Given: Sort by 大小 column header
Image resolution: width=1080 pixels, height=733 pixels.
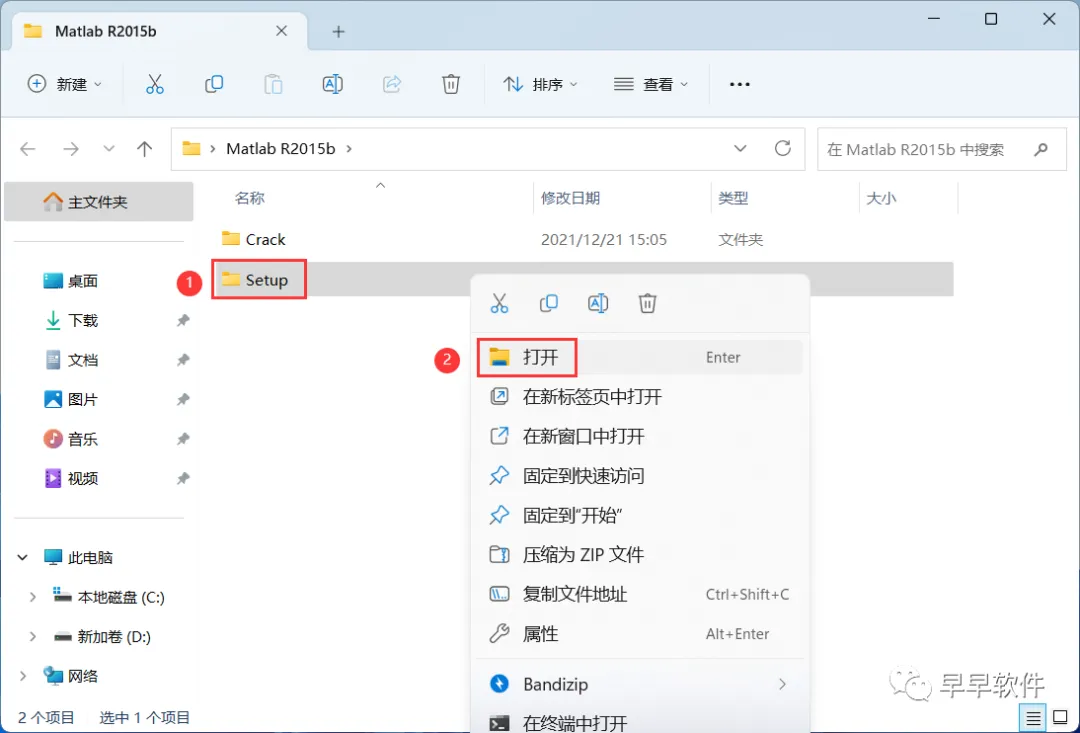Looking at the screenshot, I should click(881, 198).
